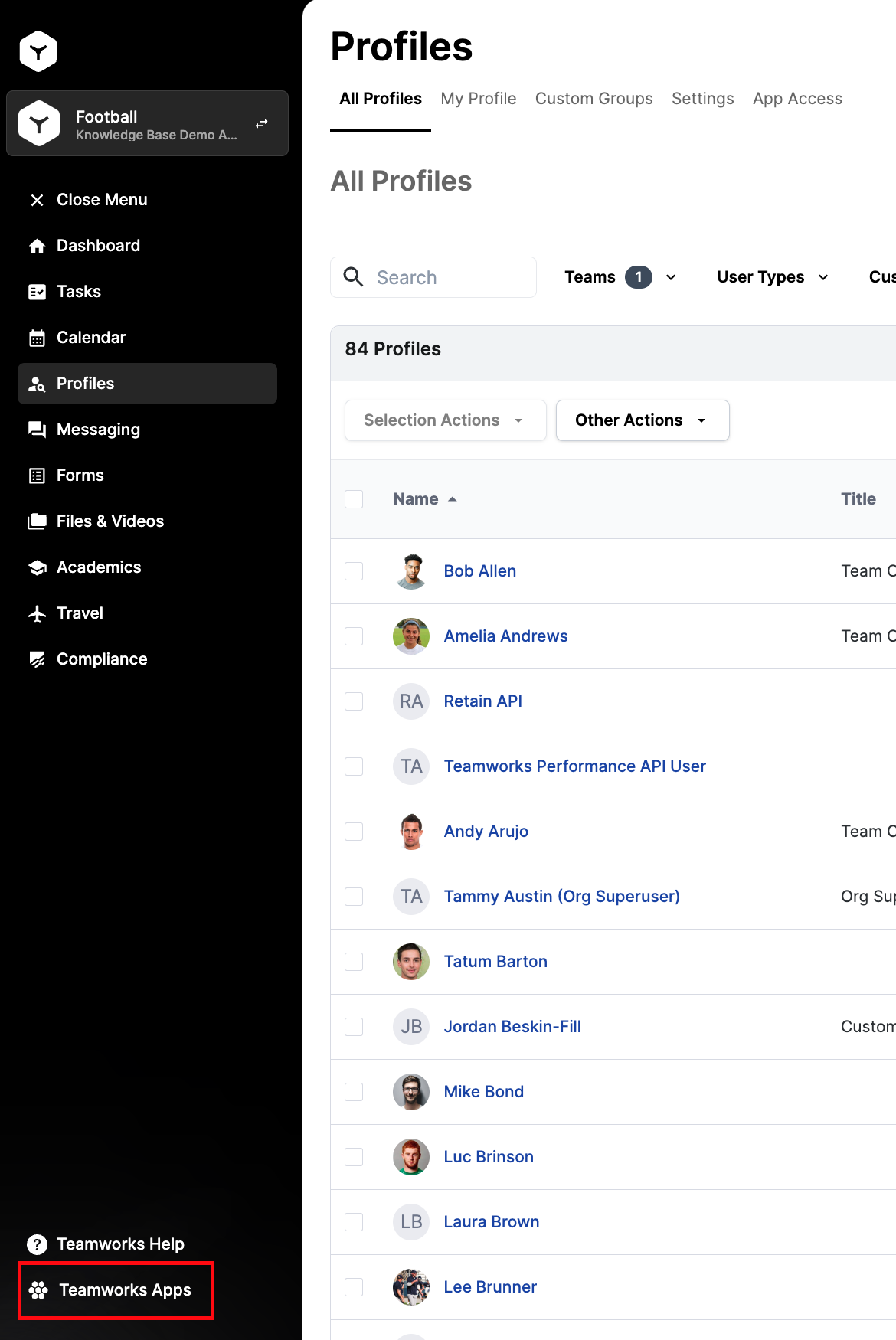Click the Teamworks logo at top of sidebar
The height and width of the screenshot is (1340, 896).
click(38, 51)
